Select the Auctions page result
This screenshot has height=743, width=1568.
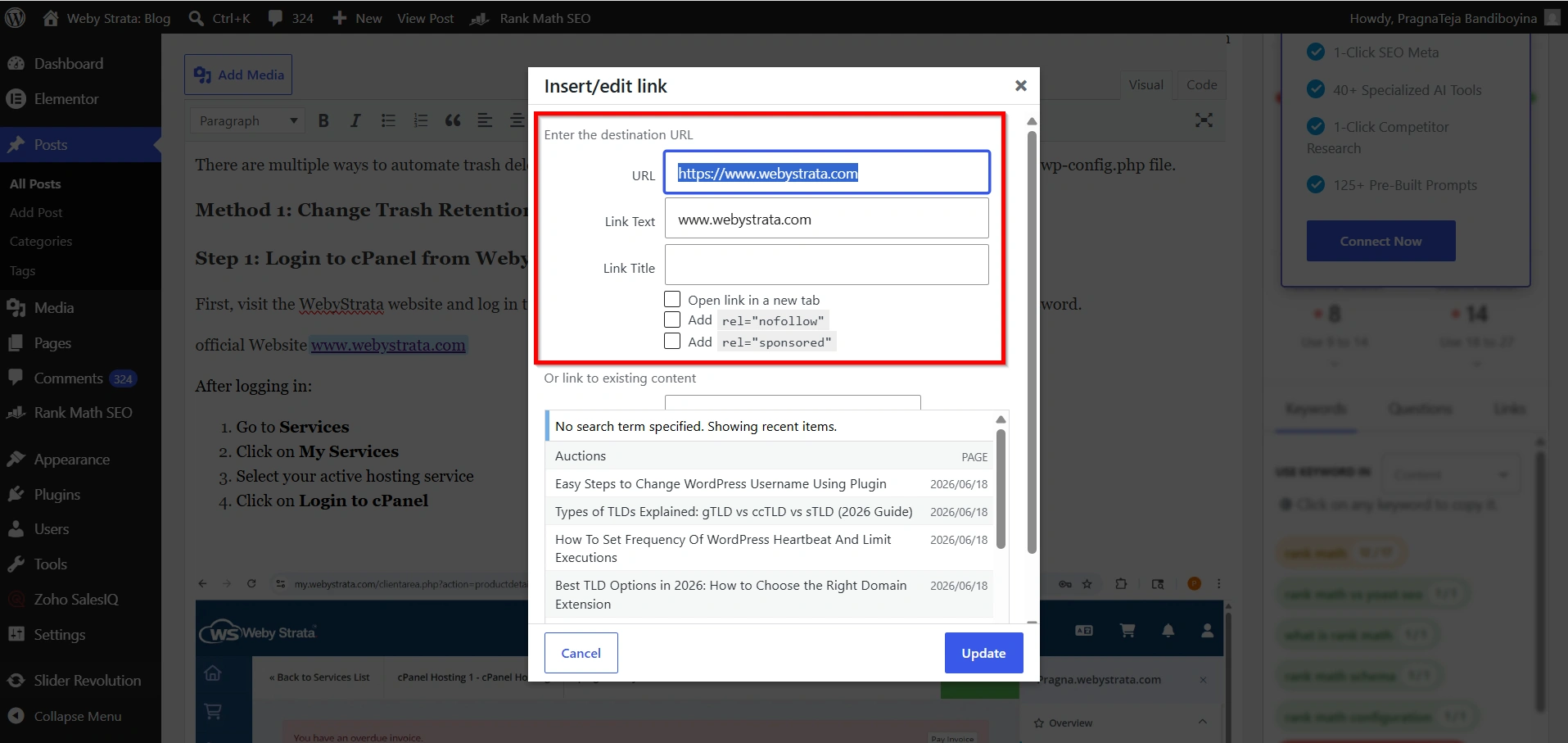point(769,456)
